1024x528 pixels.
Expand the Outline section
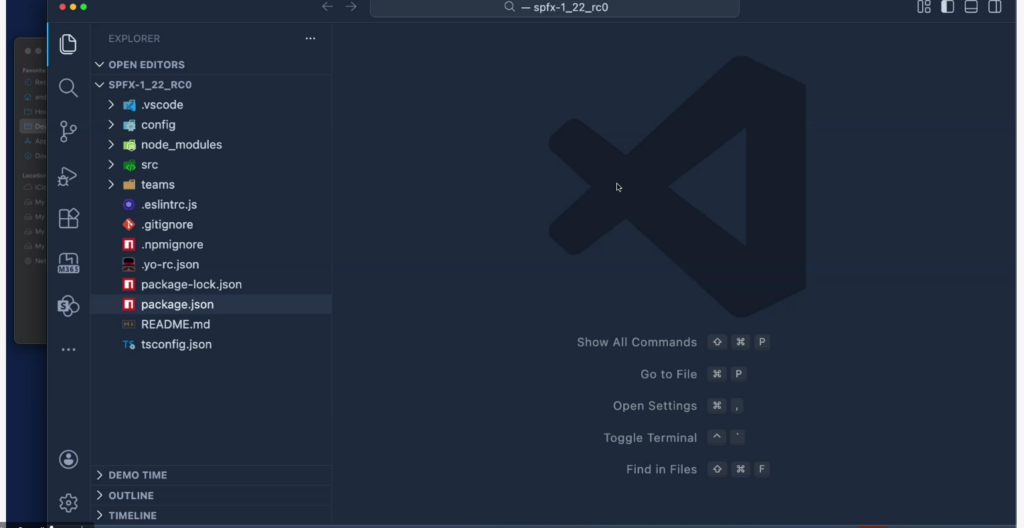pyautogui.click(x=211, y=495)
